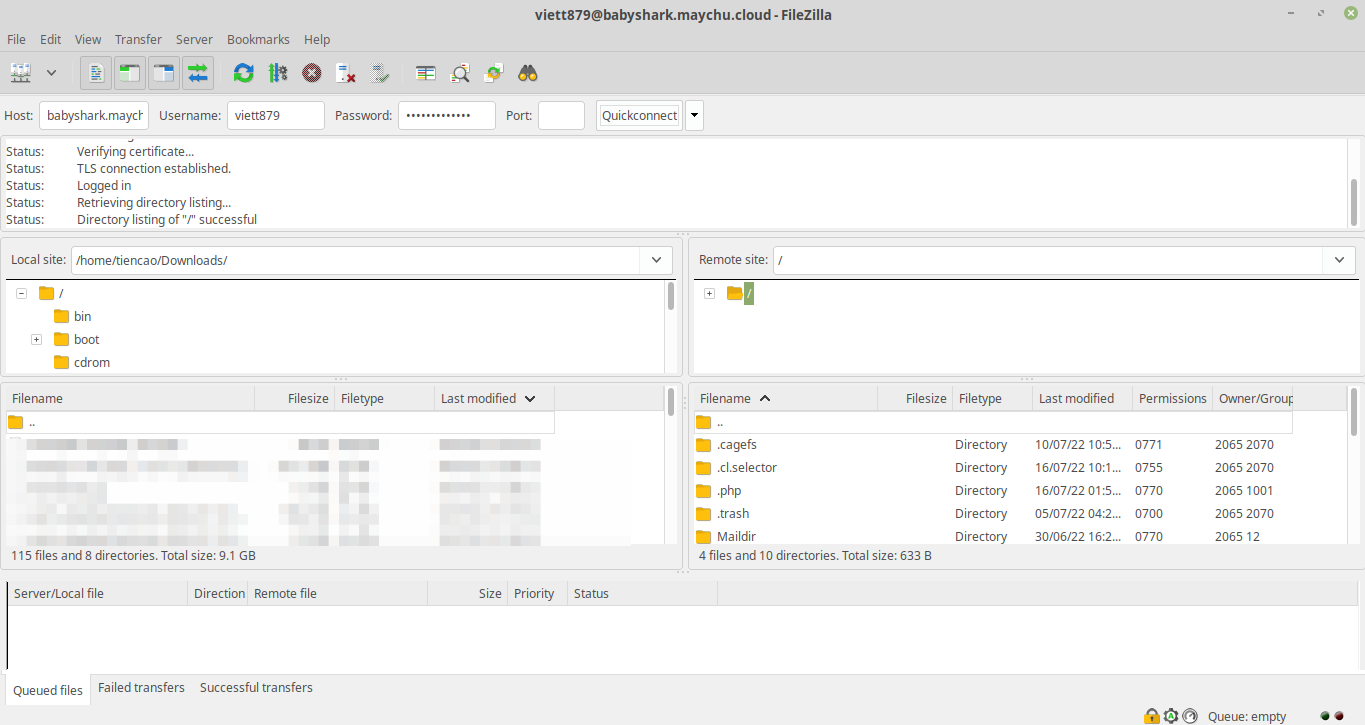The image size is (1365, 725).
Task: Open the Site Manager icon
Action: [21, 73]
